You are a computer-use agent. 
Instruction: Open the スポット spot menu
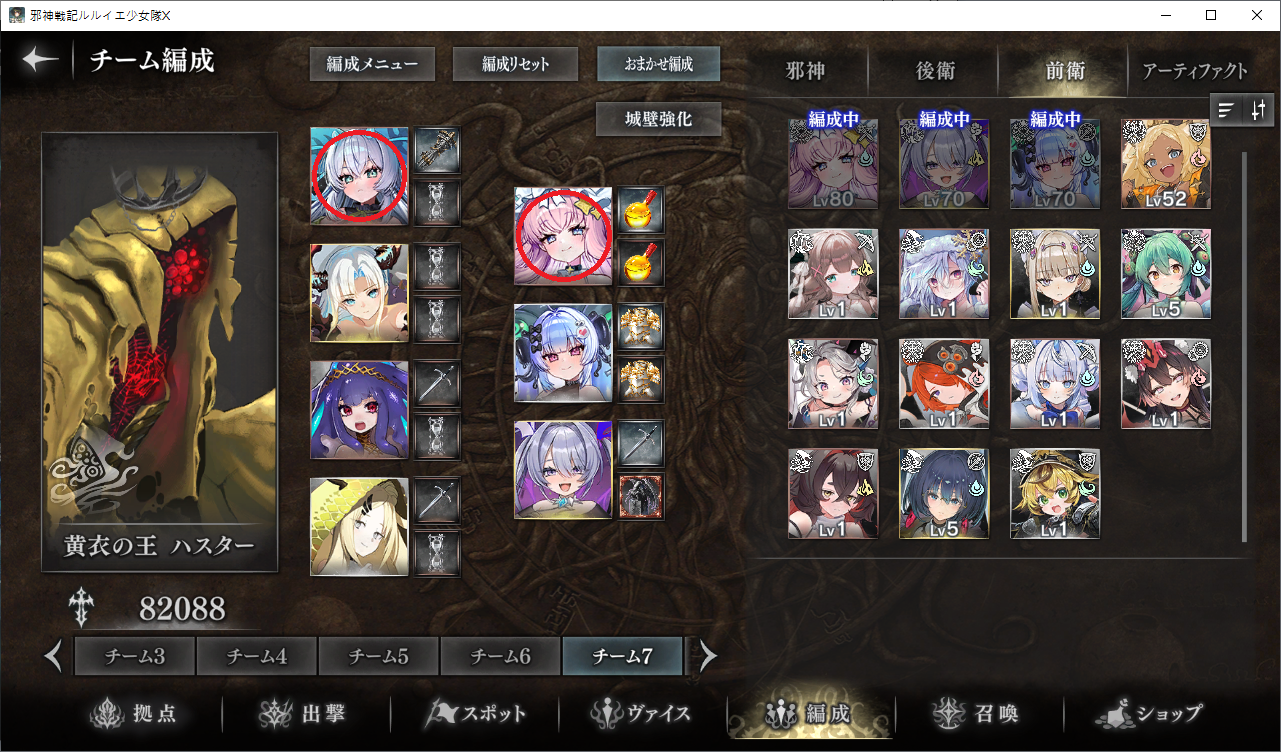pos(476,714)
